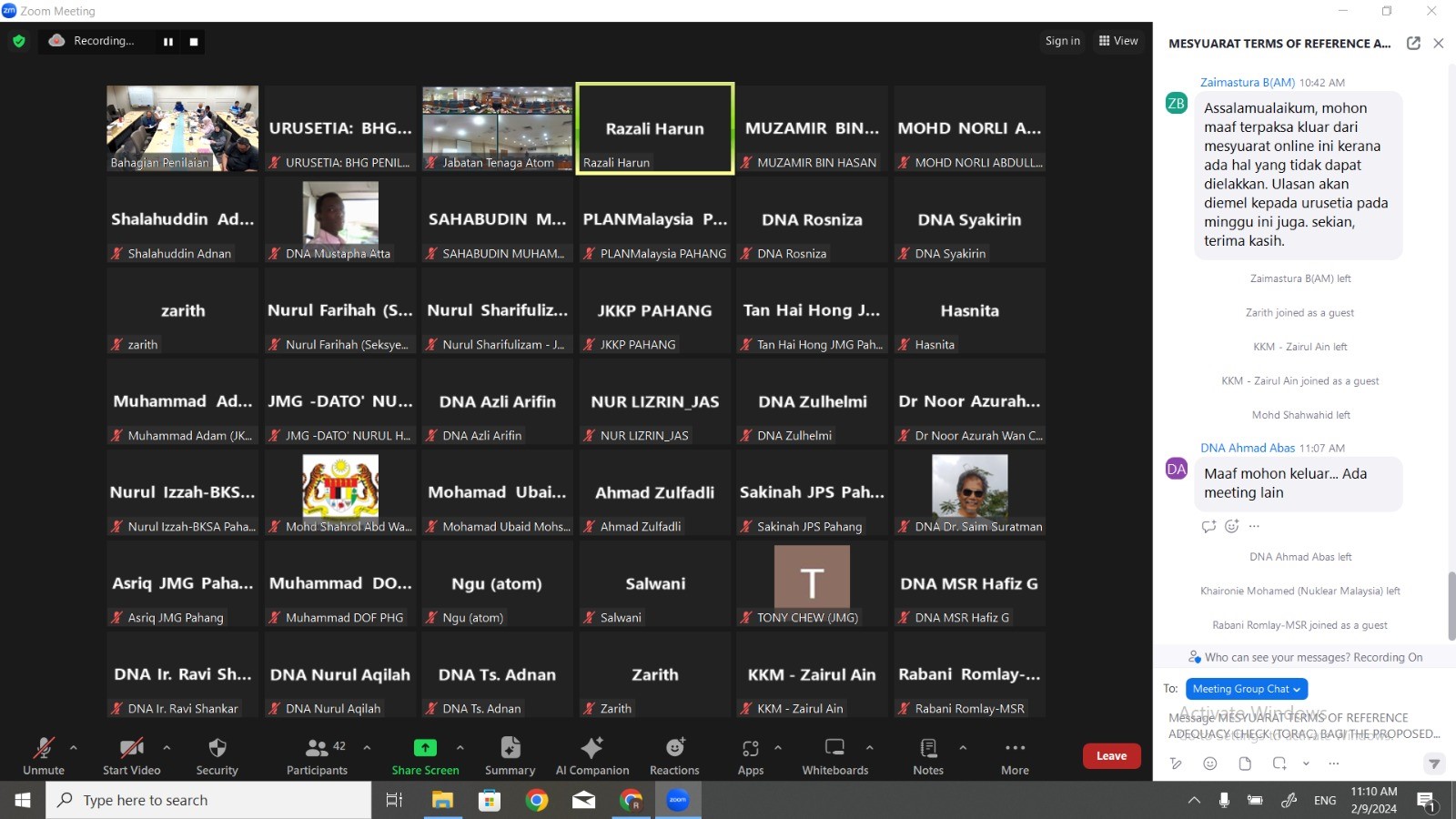Reply to DNA Ahmad Abas message
This screenshot has height=819, width=1456.
point(1208,526)
